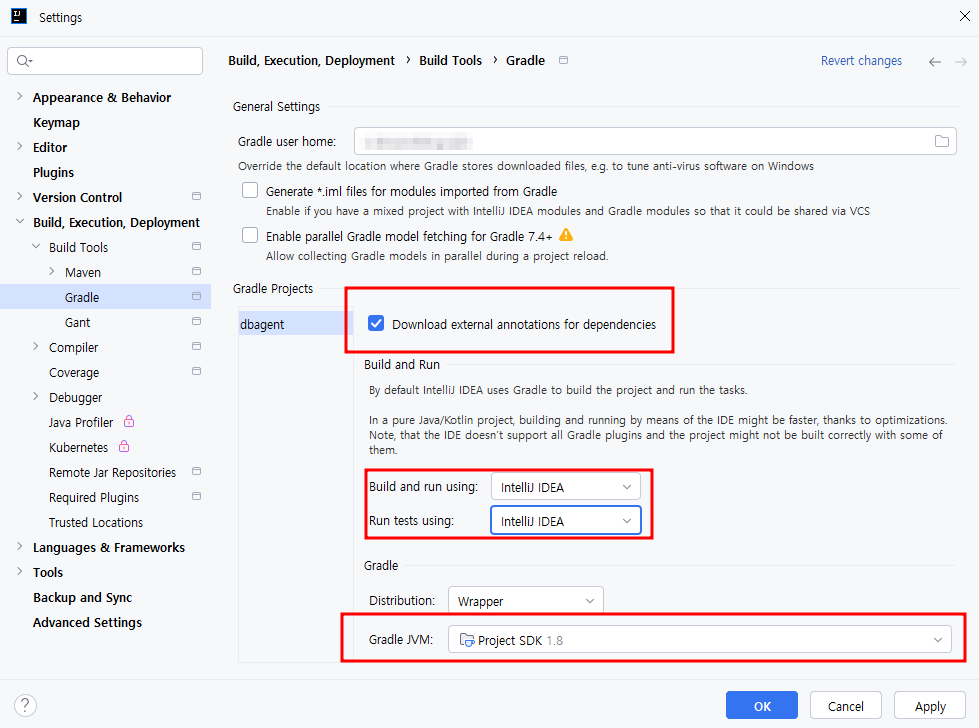979x728 pixels.
Task: Open the Gradle JVM Project SDK dropdown
Action: (699, 640)
